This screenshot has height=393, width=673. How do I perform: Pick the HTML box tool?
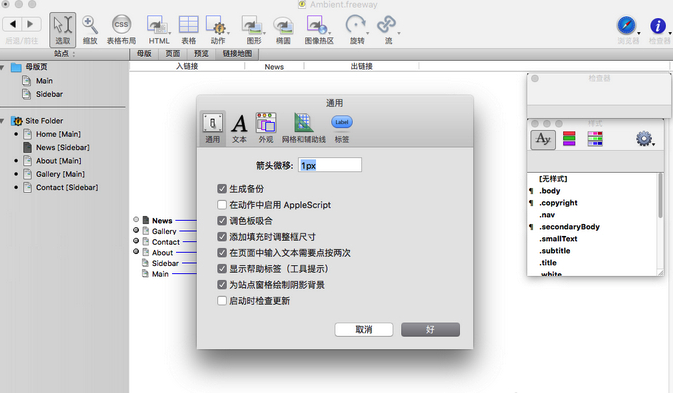pos(158,29)
